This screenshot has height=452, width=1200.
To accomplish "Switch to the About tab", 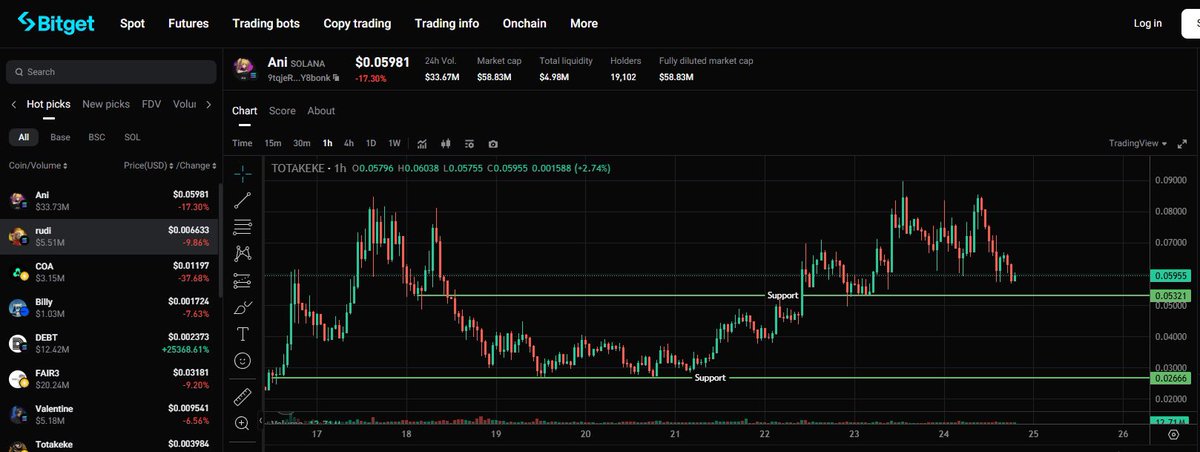I will point(321,111).
